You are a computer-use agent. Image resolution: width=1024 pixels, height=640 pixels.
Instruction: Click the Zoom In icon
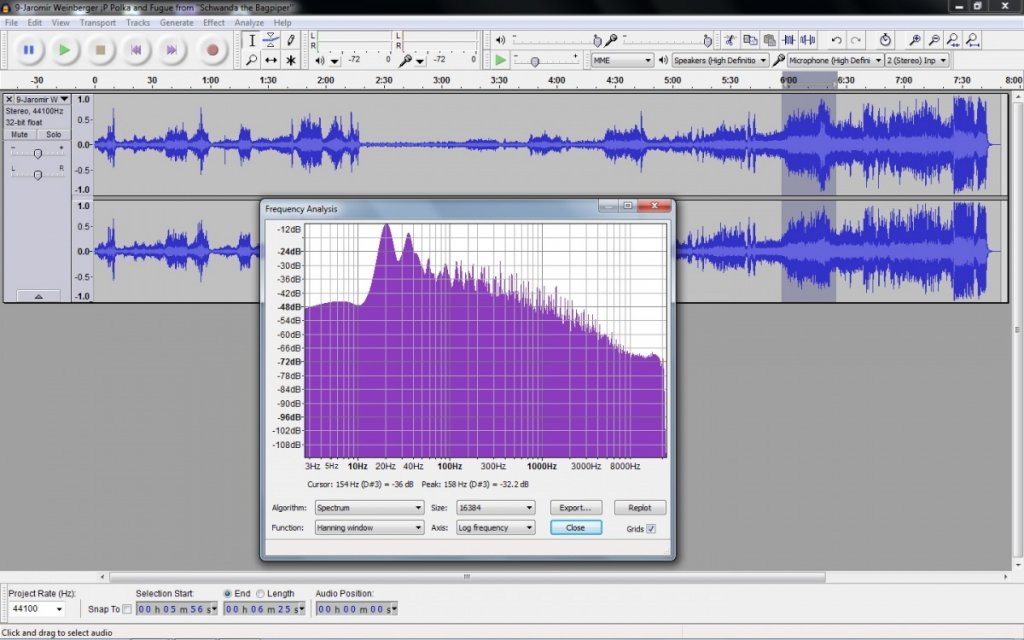coord(915,40)
